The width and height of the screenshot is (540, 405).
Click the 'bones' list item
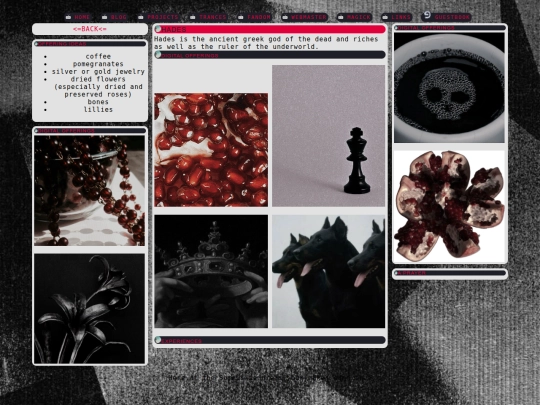[98, 102]
